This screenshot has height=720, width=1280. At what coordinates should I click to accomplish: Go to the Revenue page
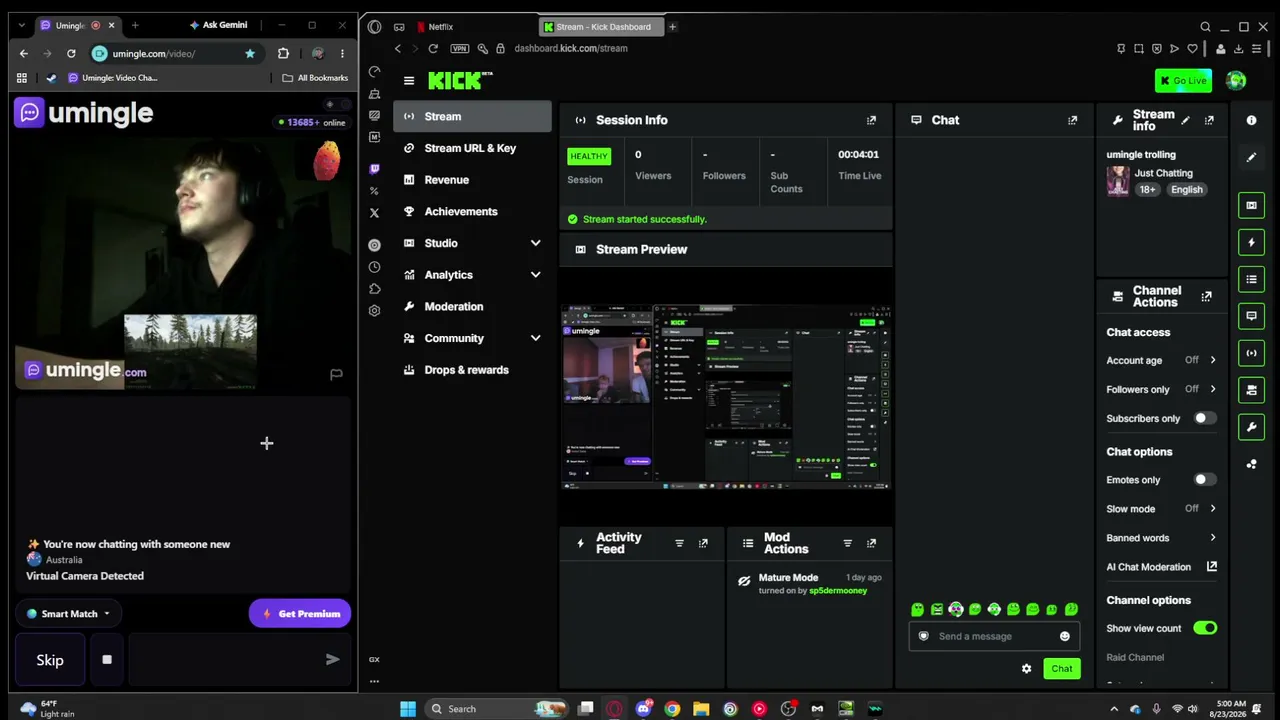click(472, 180)
